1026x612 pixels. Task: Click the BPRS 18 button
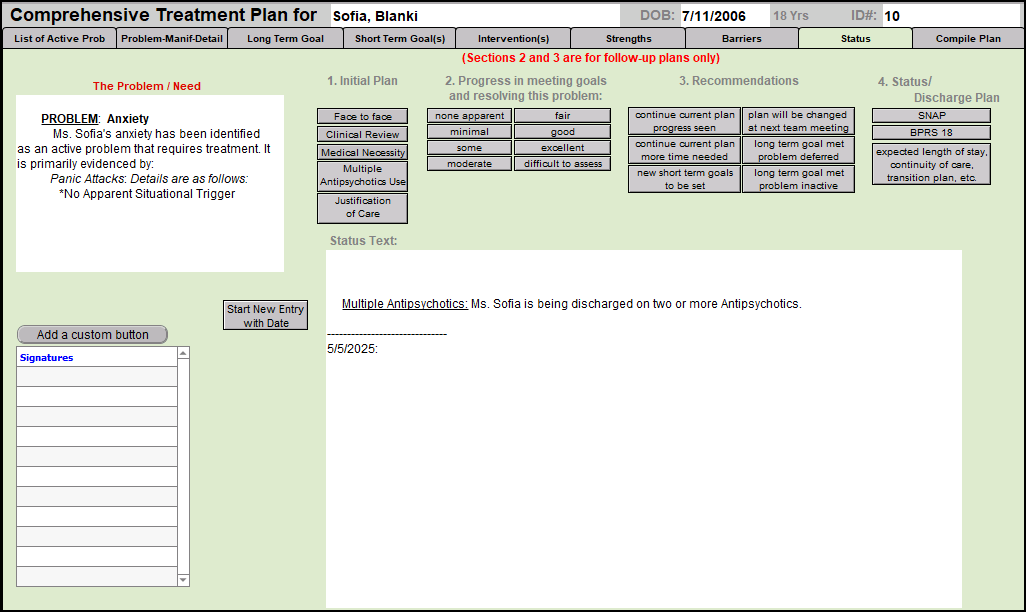930,133
